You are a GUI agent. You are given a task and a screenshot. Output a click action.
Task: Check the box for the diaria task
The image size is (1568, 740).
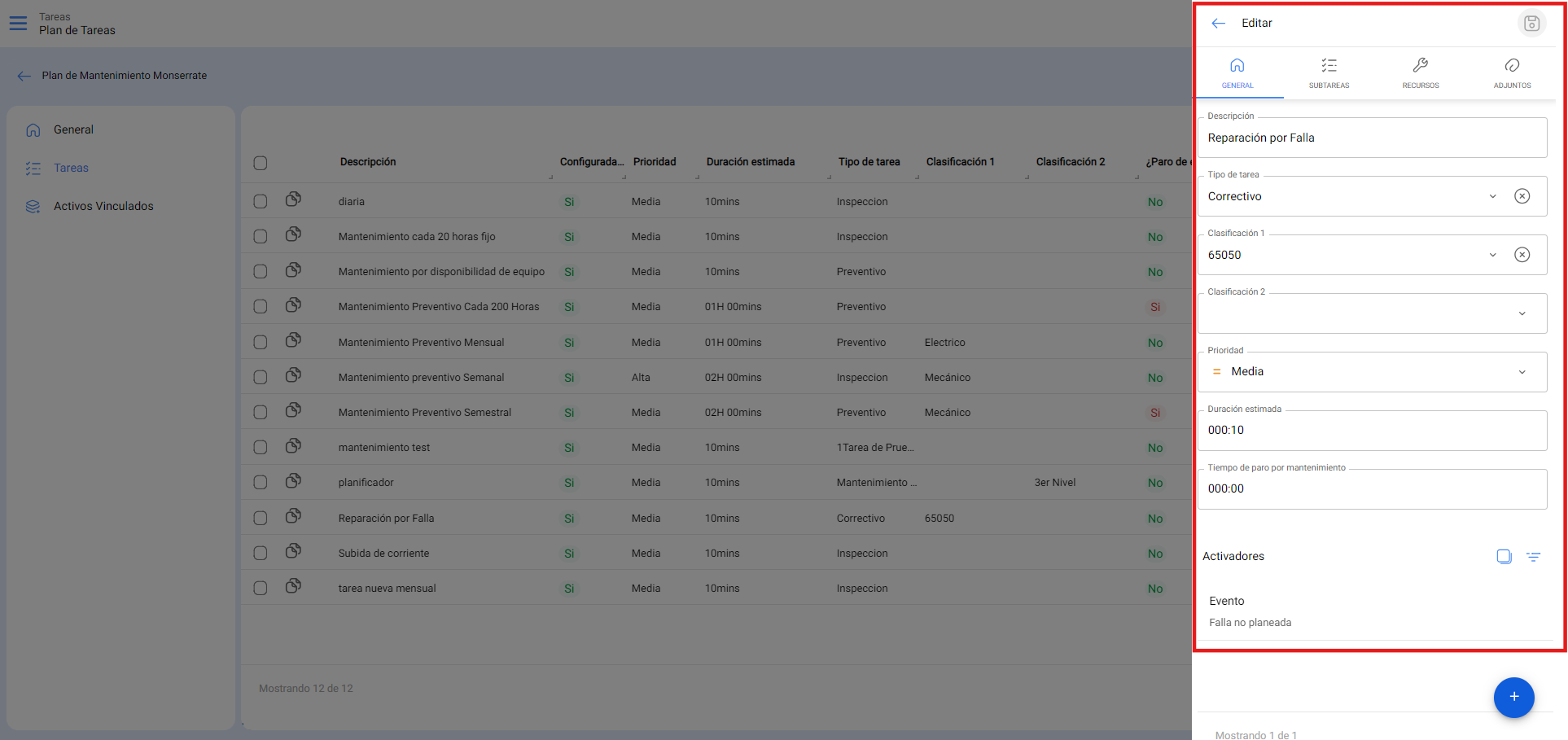pyautogui.click(x=261, y=201)
